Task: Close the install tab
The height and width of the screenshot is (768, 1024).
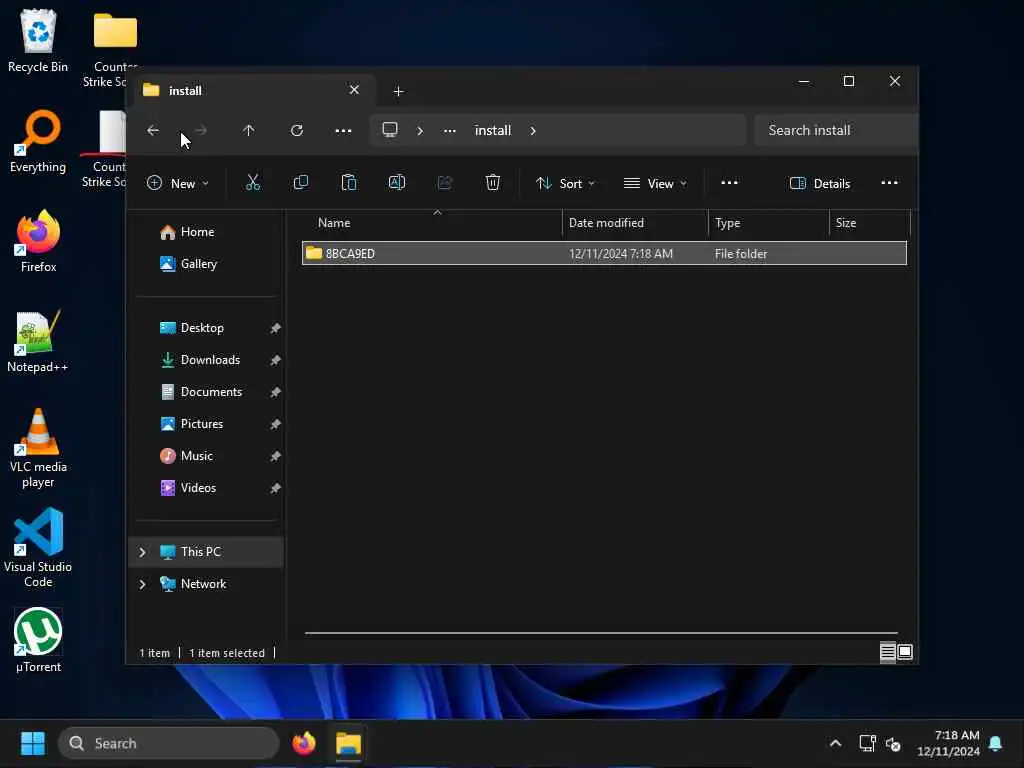Action: (x=354, y=90)
